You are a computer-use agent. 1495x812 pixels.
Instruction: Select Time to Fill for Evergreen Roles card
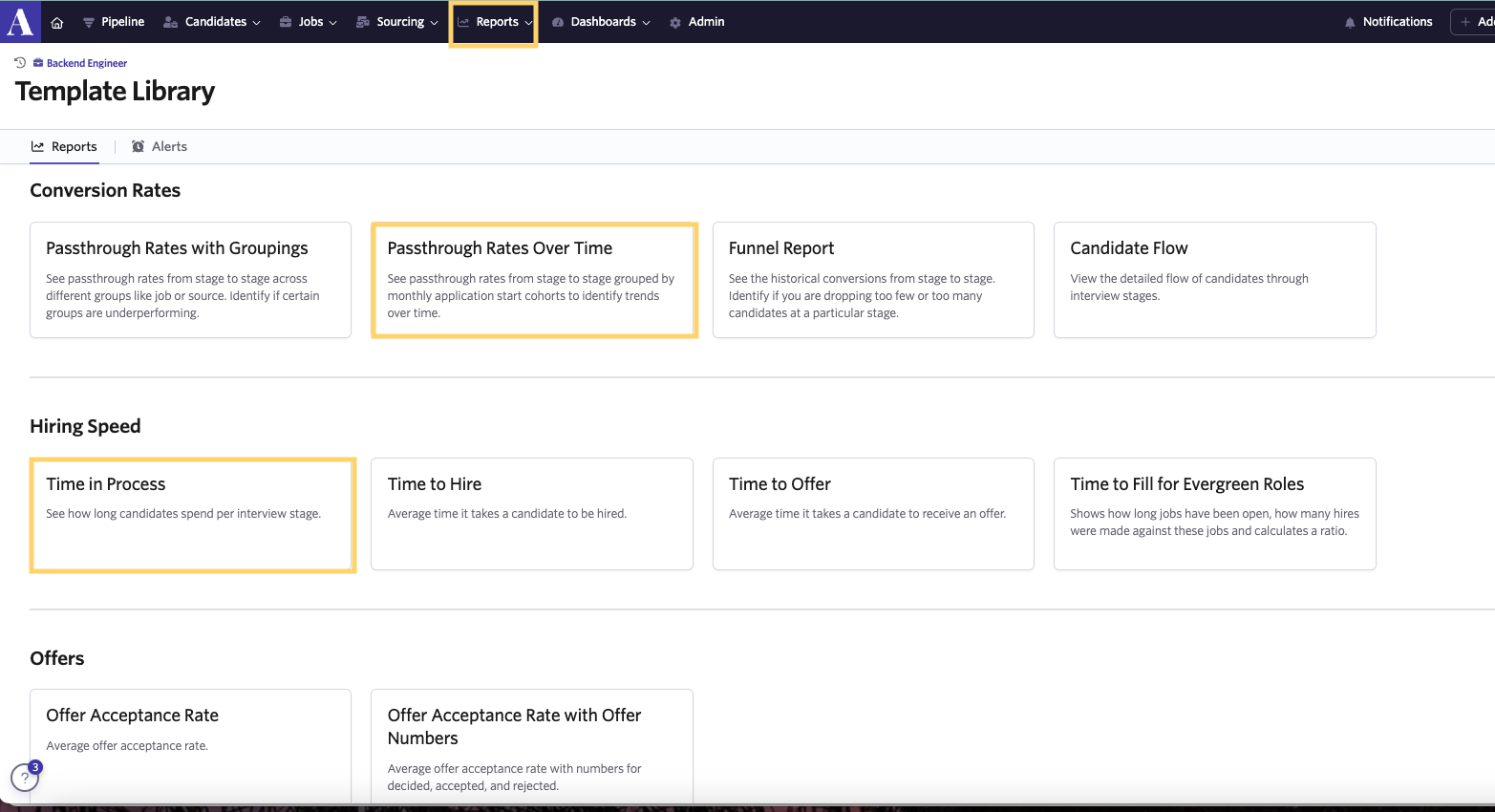tap(1215, 514)
